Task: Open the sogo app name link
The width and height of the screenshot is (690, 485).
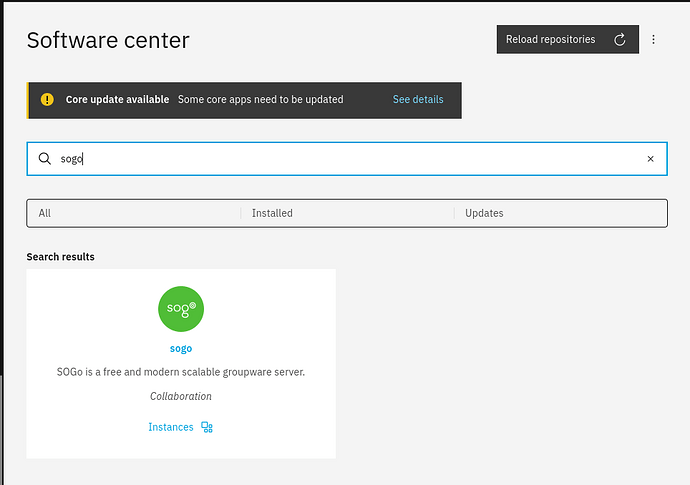Action: click(181, 349)
